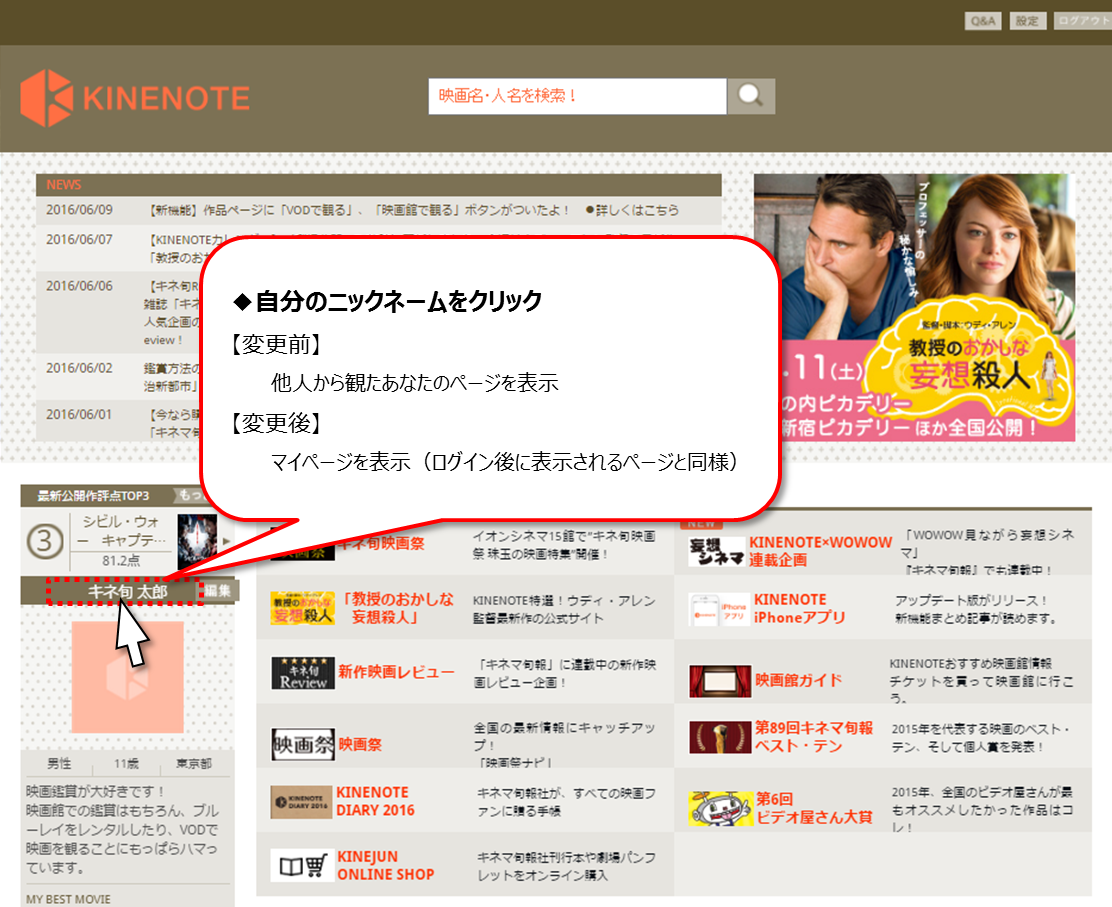
Task: Open 設定 settings at top
Action: [1026, 21]
